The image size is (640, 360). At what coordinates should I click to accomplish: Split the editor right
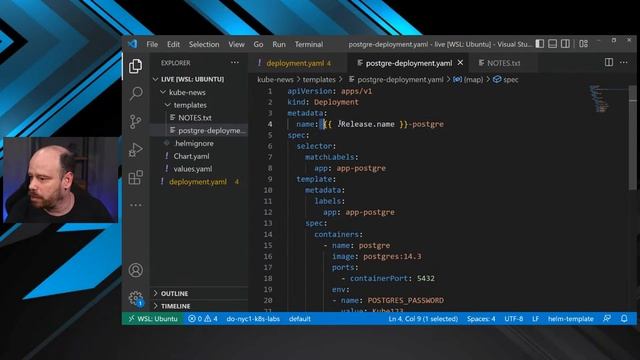tap(609, 62)
